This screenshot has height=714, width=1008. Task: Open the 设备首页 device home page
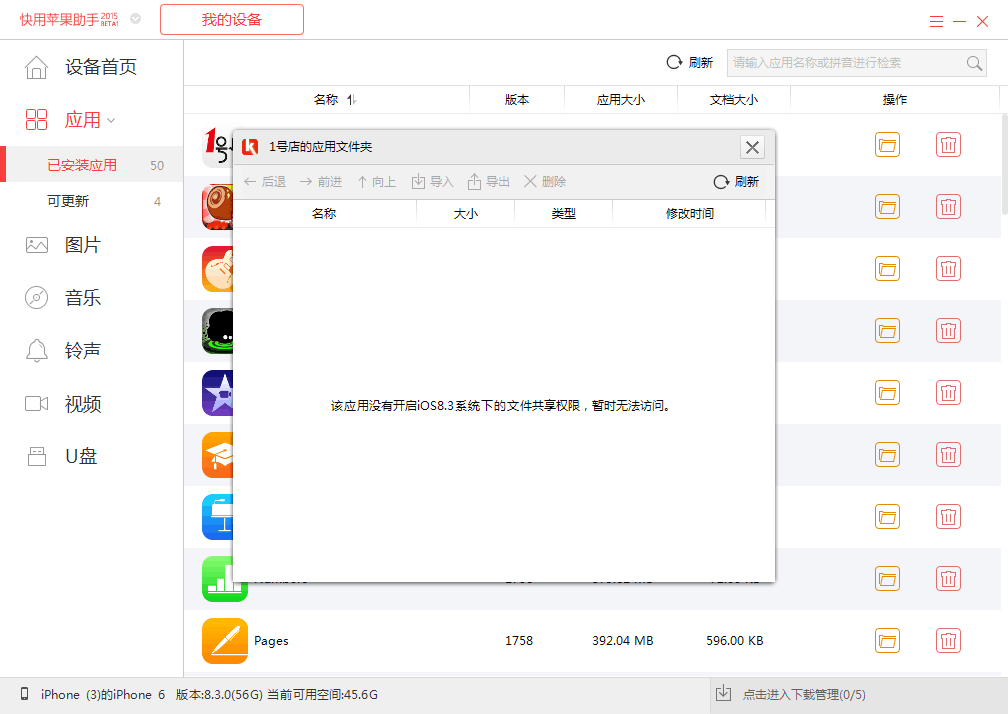click(81, 67)
